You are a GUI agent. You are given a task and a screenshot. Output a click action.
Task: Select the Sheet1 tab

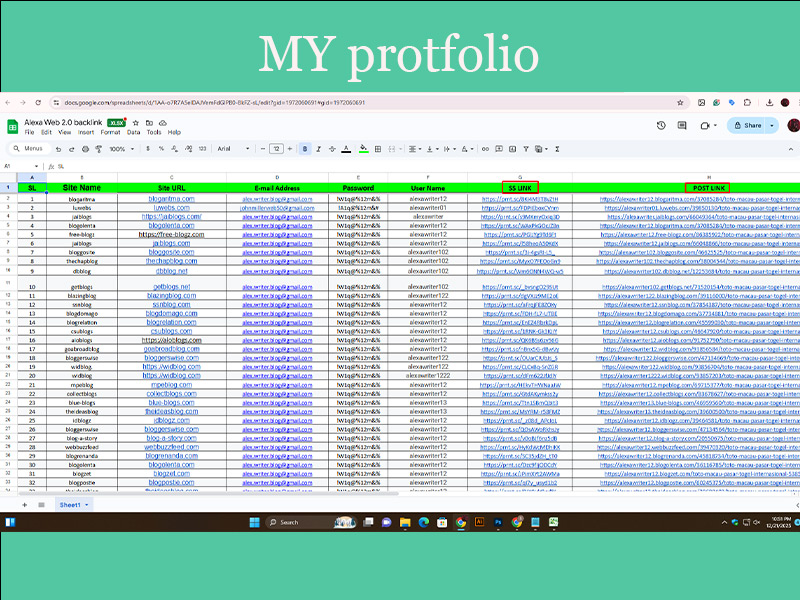point(74,505)
